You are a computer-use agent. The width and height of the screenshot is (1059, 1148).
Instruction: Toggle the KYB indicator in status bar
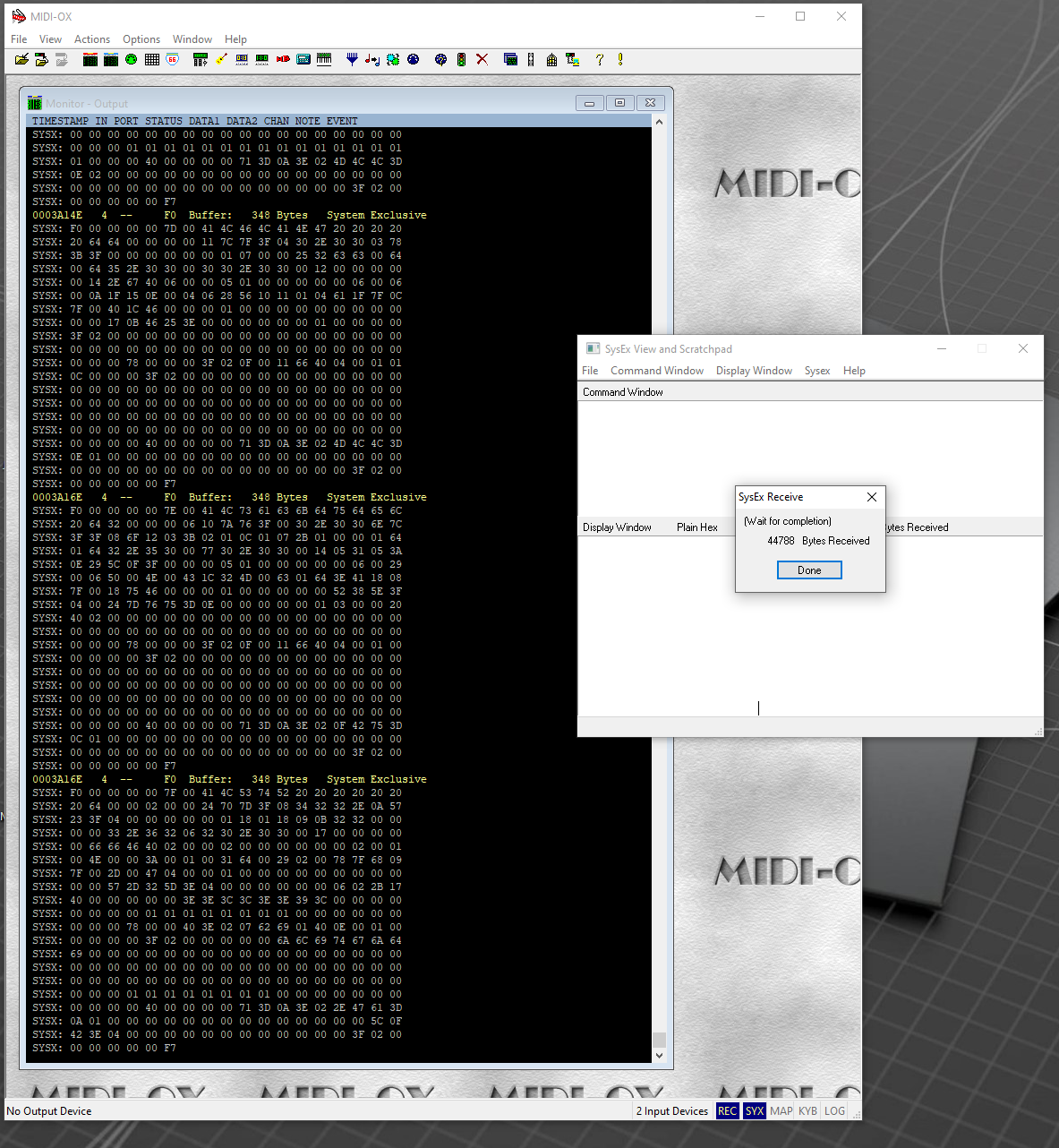point(808,1111)
